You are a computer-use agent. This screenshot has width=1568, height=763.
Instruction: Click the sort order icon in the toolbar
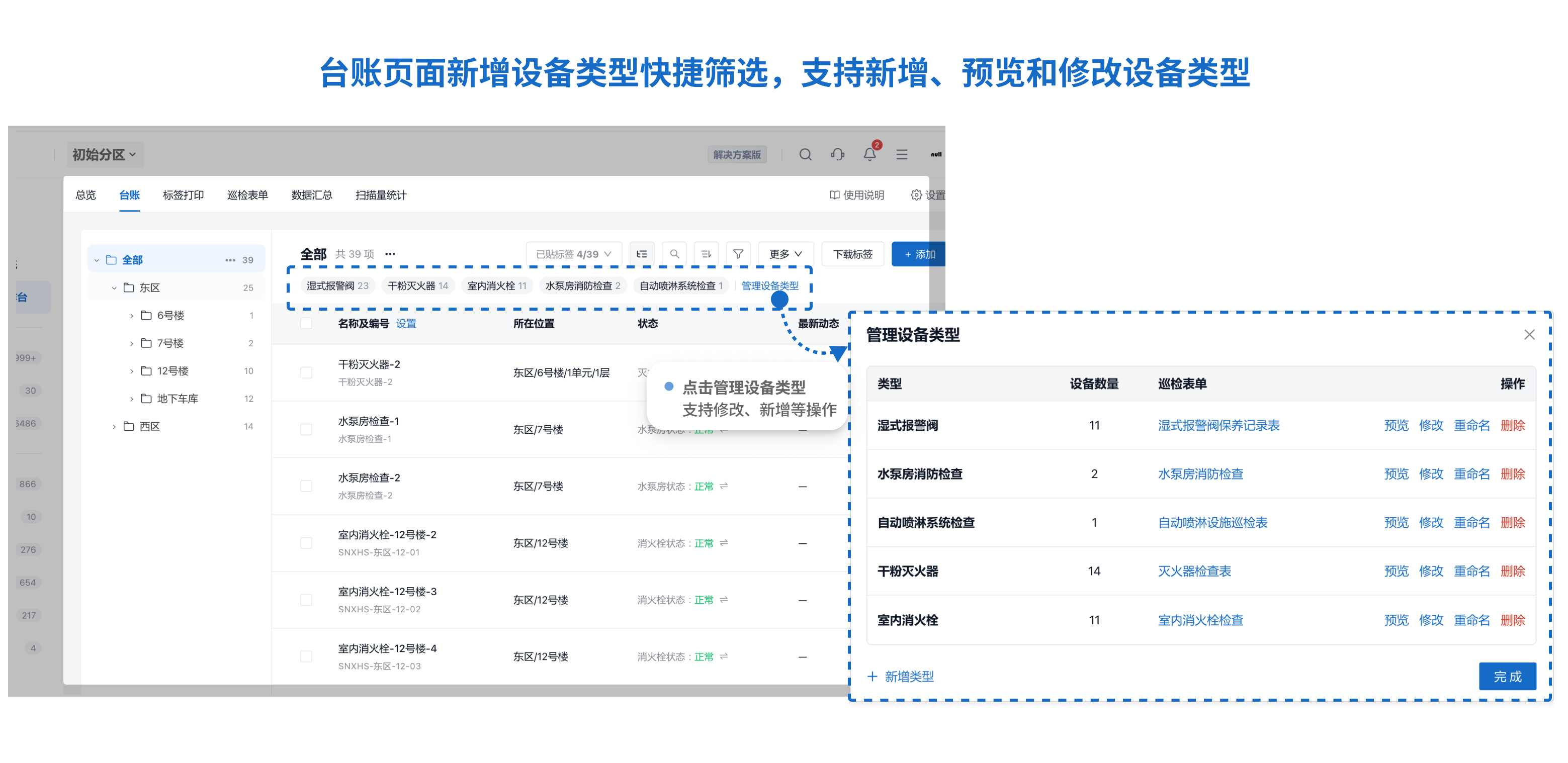[x=706, y=254]
